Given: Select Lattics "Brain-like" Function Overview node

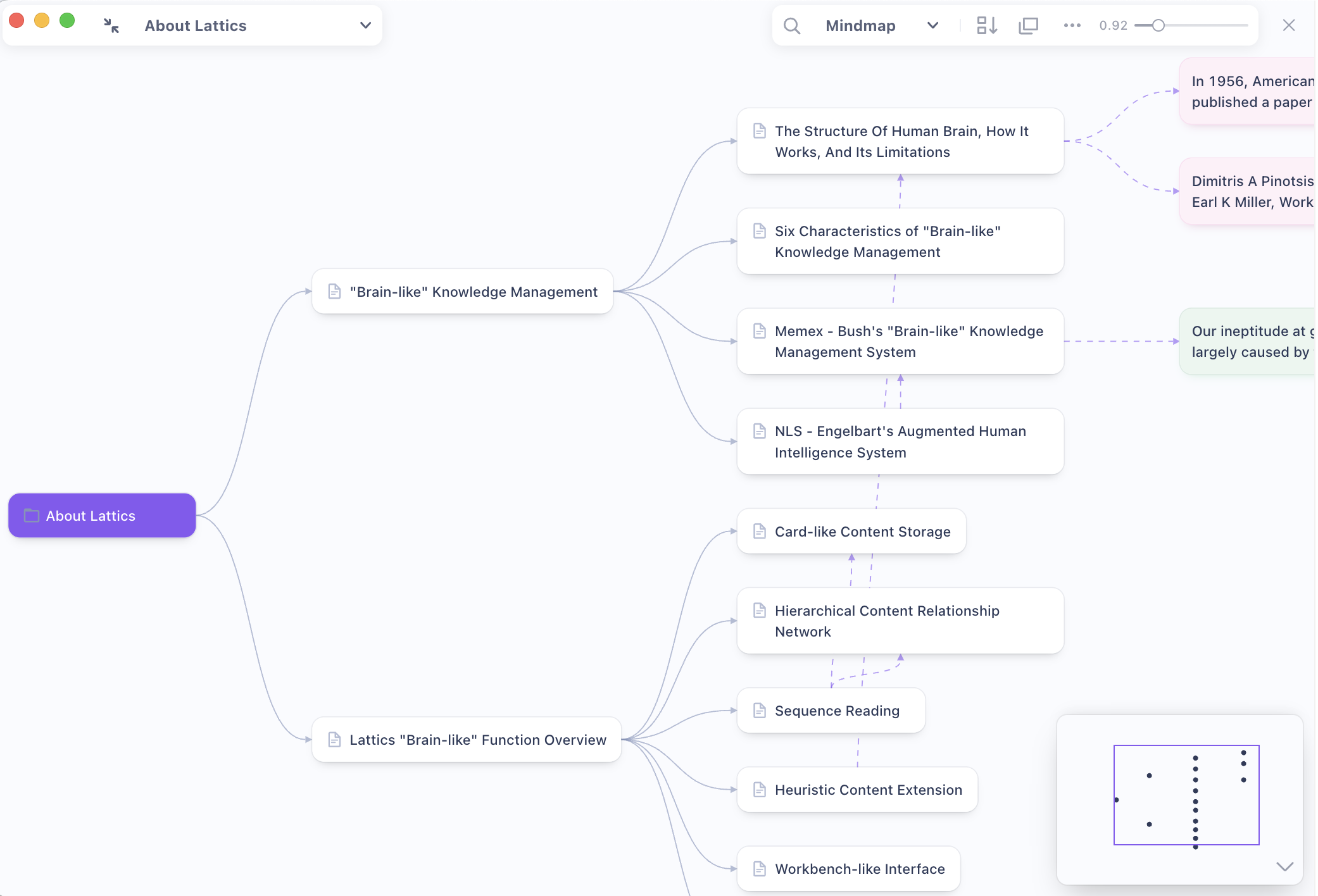Looking at the screenshot, I should pyautogui.click(x=467, y=740).
